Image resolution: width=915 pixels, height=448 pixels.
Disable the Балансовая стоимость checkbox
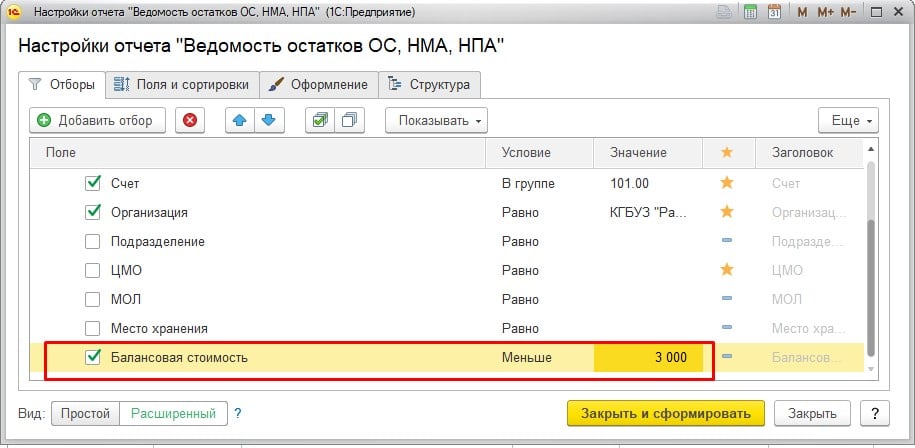(x=94, y=357)
